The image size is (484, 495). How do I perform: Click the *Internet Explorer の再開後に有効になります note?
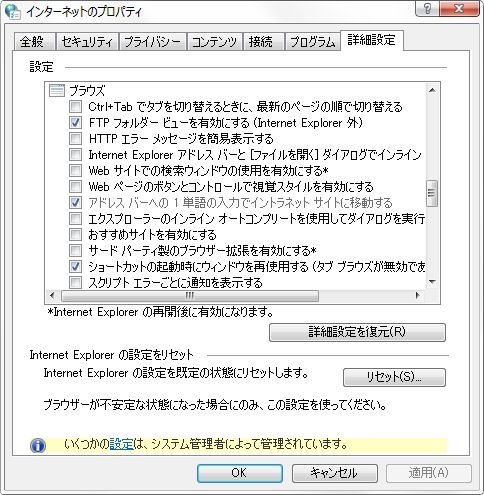point(161,312)
